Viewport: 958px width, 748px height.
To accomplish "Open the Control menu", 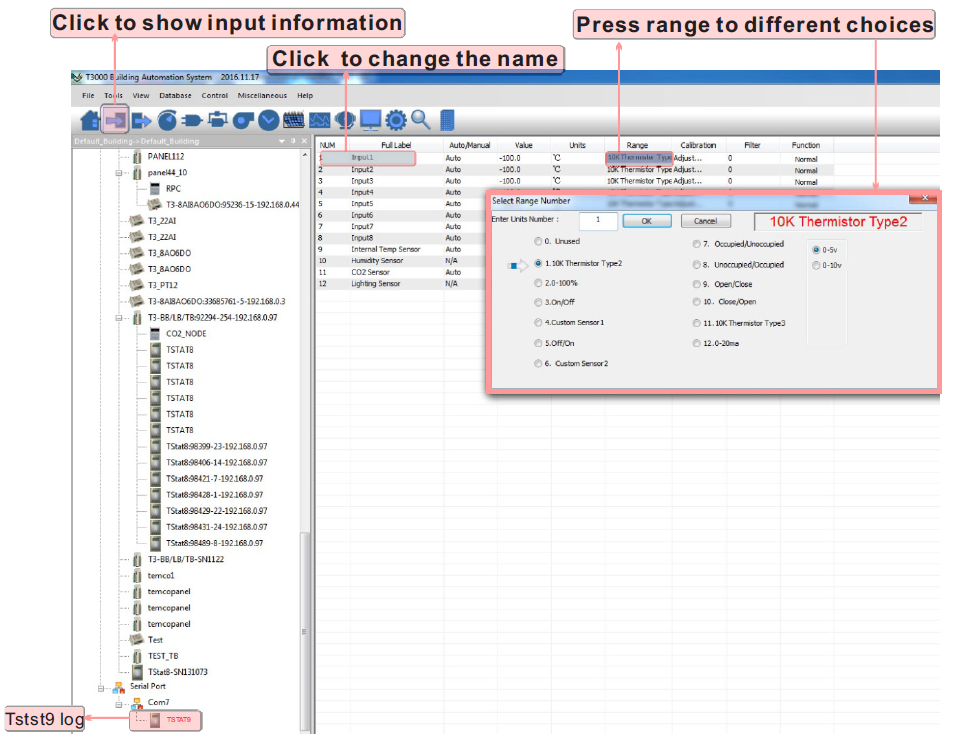I will click(215, 96).
